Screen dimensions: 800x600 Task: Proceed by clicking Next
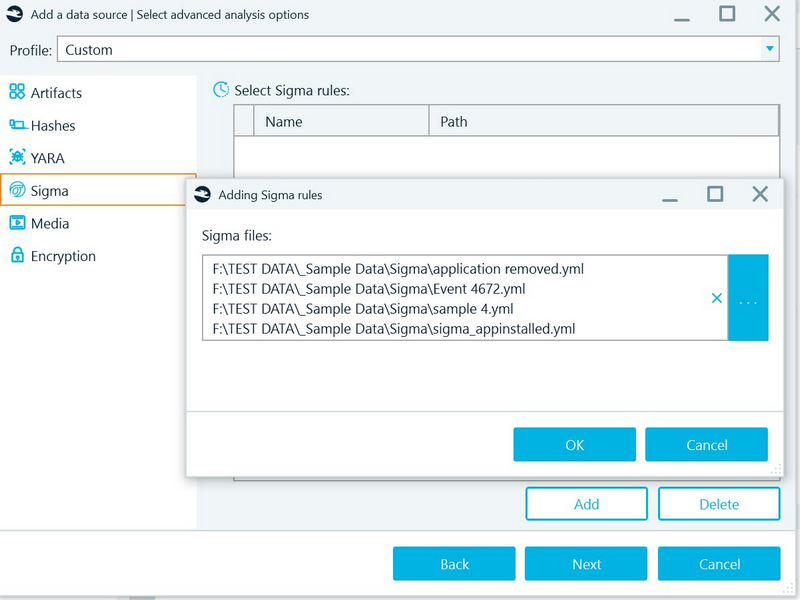click(586, 563)
